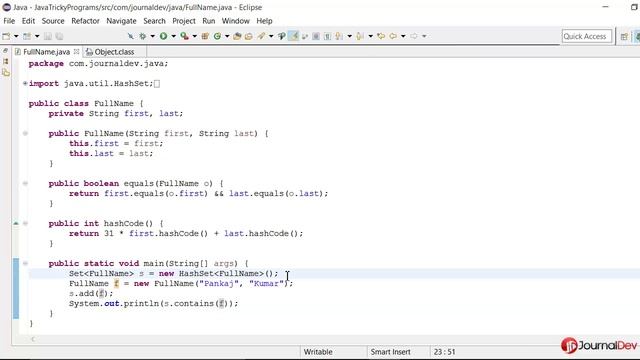Open dropdown beside Debug icon
The height and width of the screenshot is (360, 640).
152,36
